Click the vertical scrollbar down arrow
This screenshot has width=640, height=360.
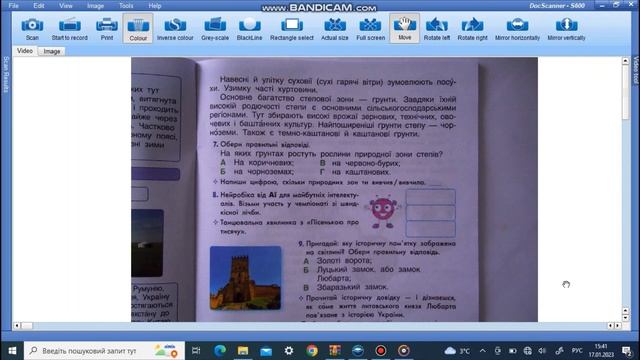(625, 318)
